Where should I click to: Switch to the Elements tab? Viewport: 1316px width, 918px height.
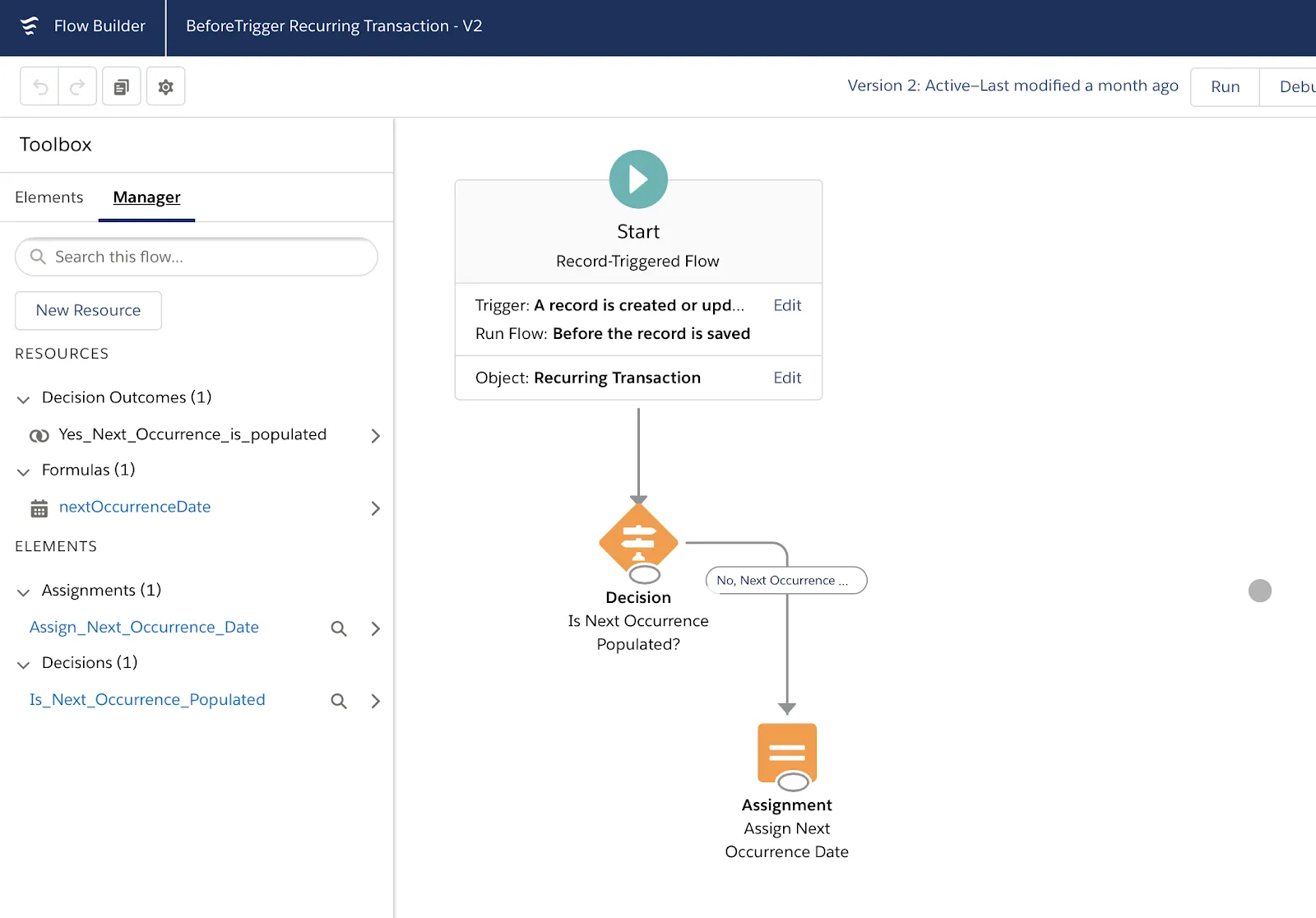pos(49,197)
